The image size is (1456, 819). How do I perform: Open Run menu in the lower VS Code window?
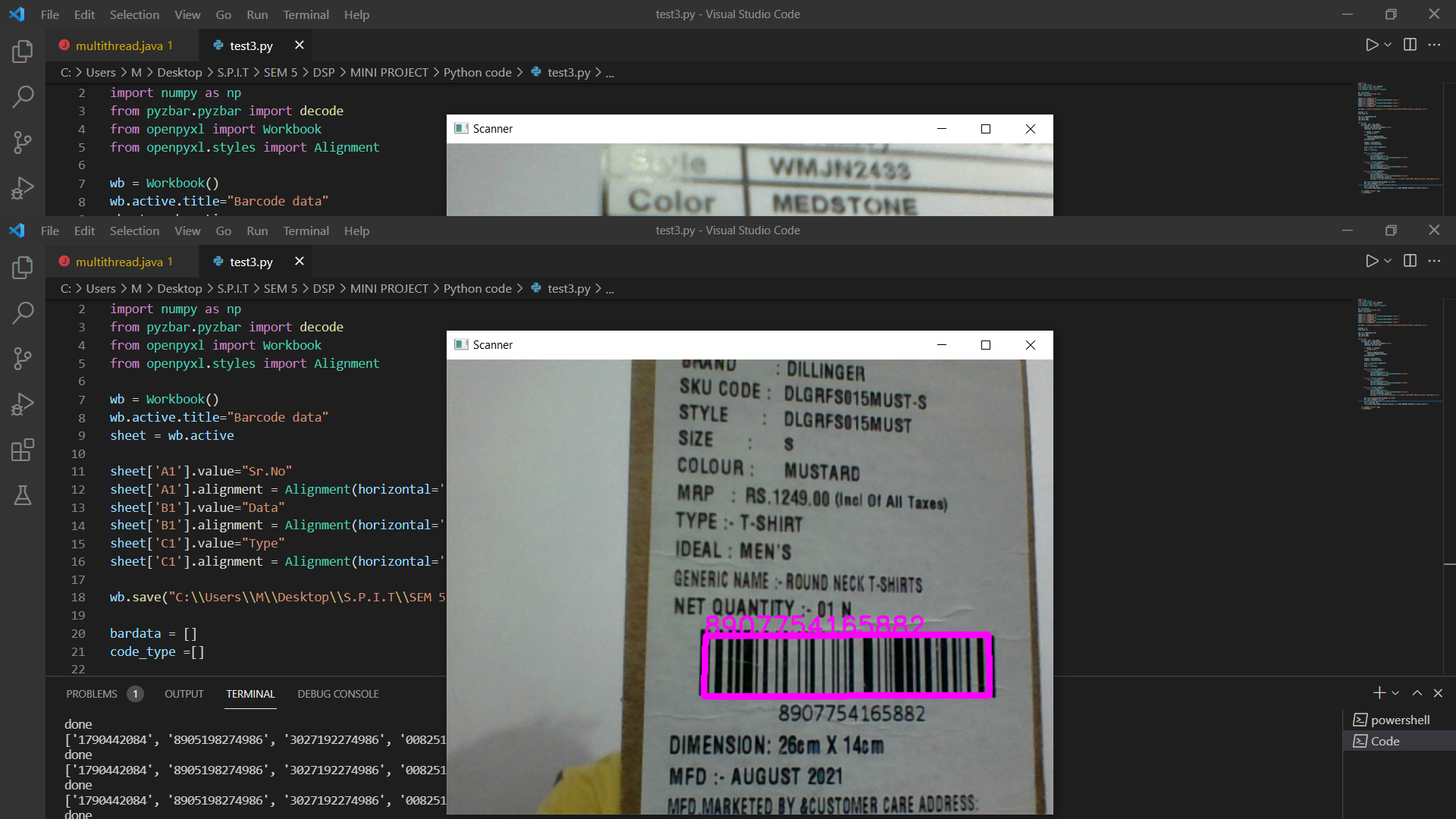click(x=257, y=231)
